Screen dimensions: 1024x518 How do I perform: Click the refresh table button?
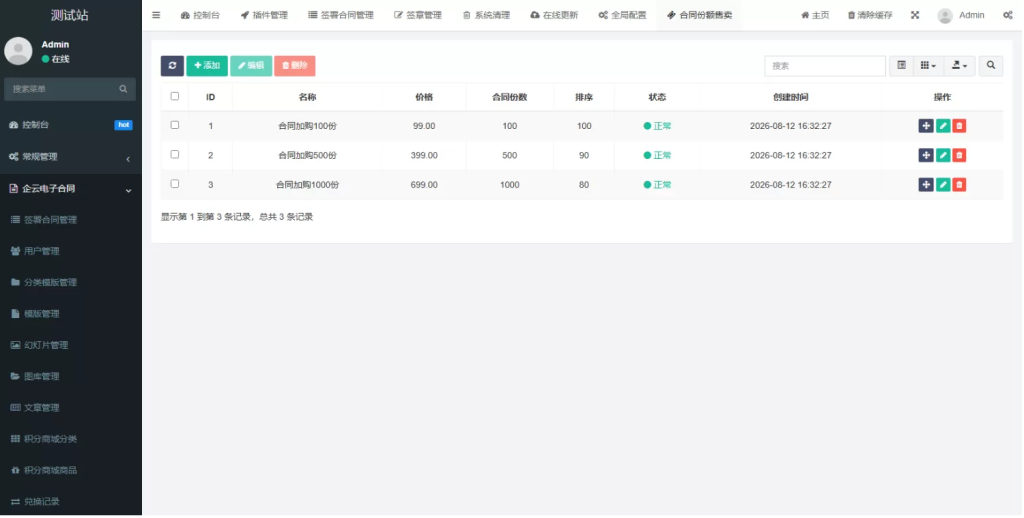pos(172,65)
